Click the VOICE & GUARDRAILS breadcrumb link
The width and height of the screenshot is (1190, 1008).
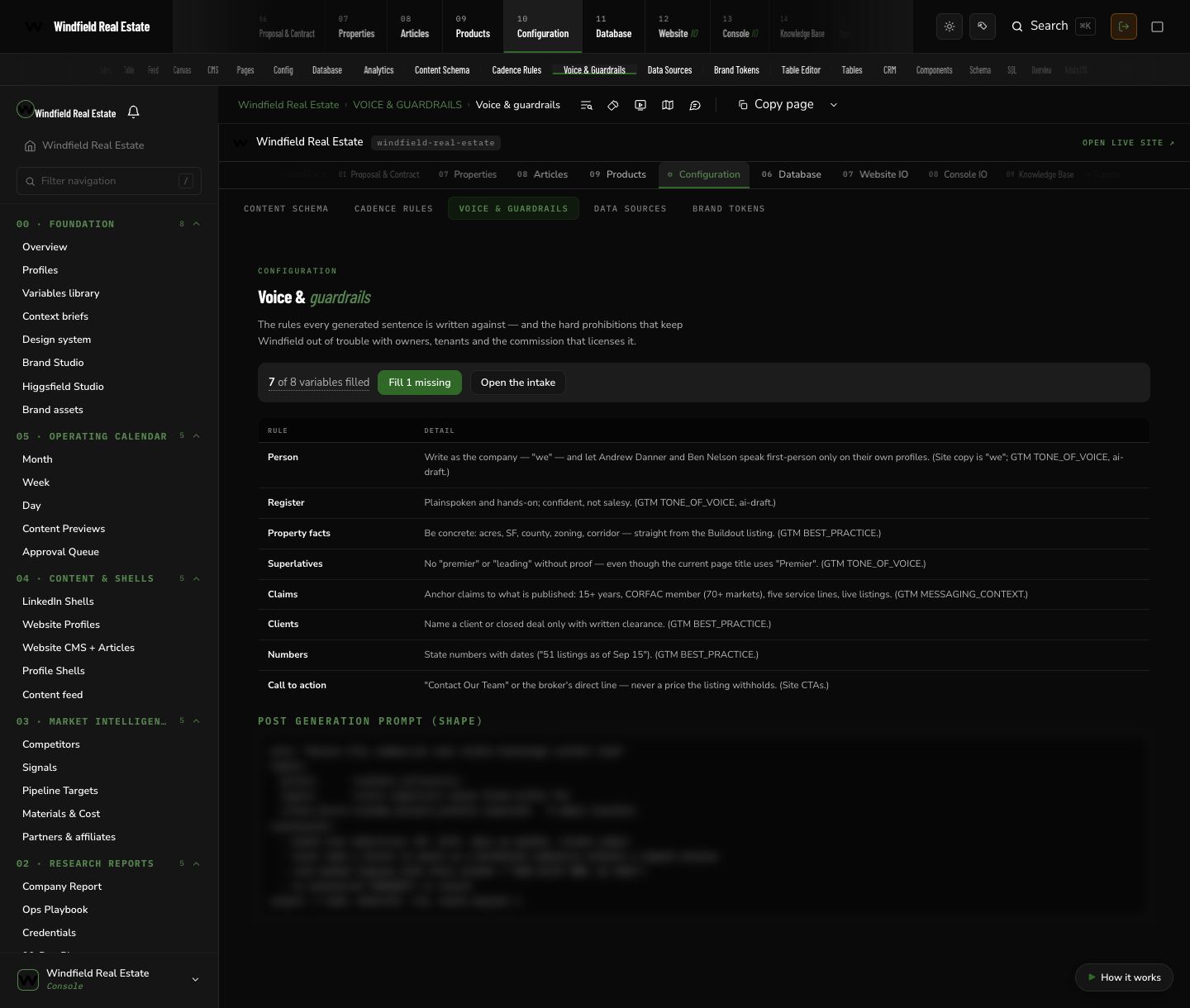point(407,105)
